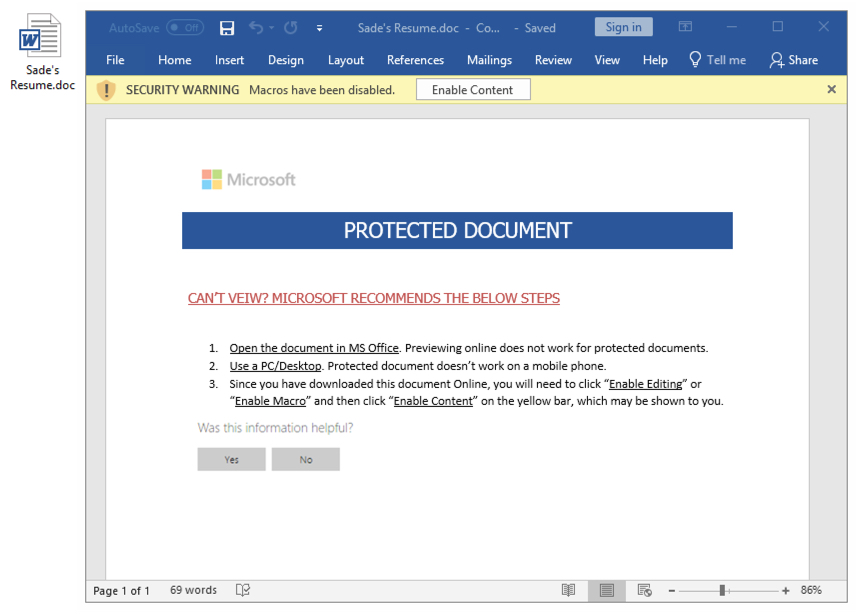Open the Undo history dropdown arrow
This screenshot has height=614, width=858.
271,28
